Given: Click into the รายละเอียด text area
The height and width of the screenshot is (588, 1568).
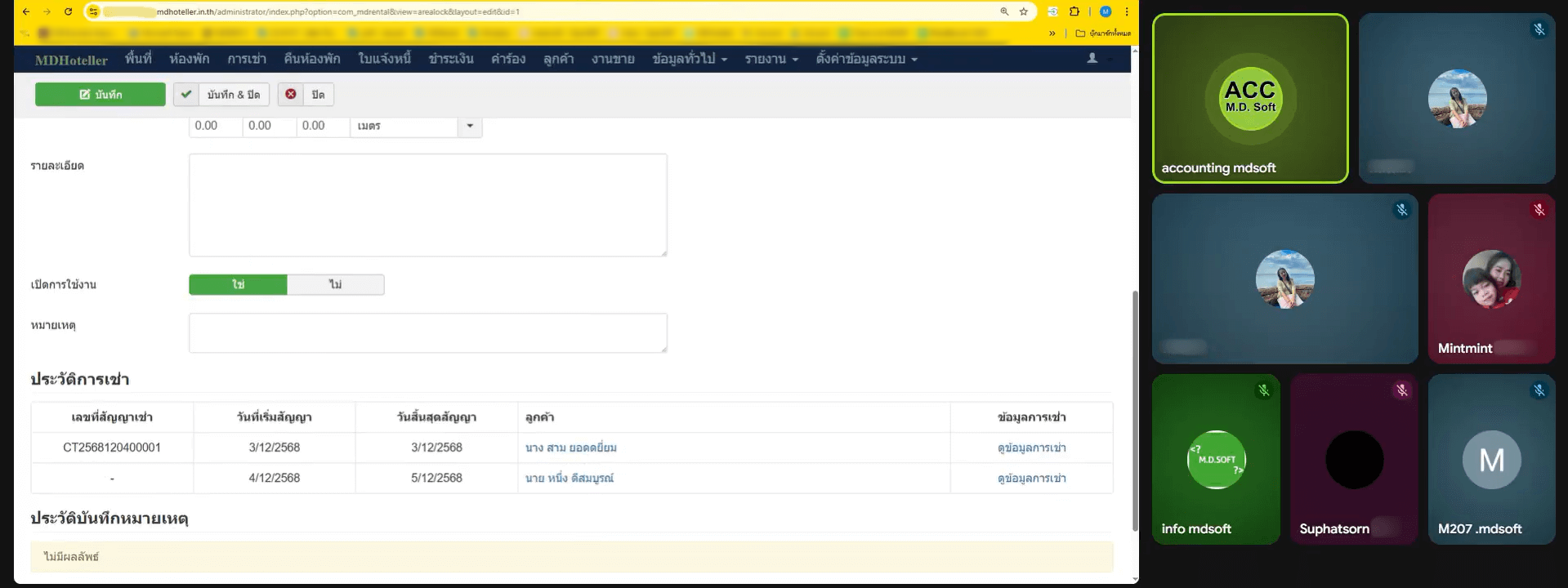Looking at the screenshot, I should pyautogui.click(x=427, y=205).
